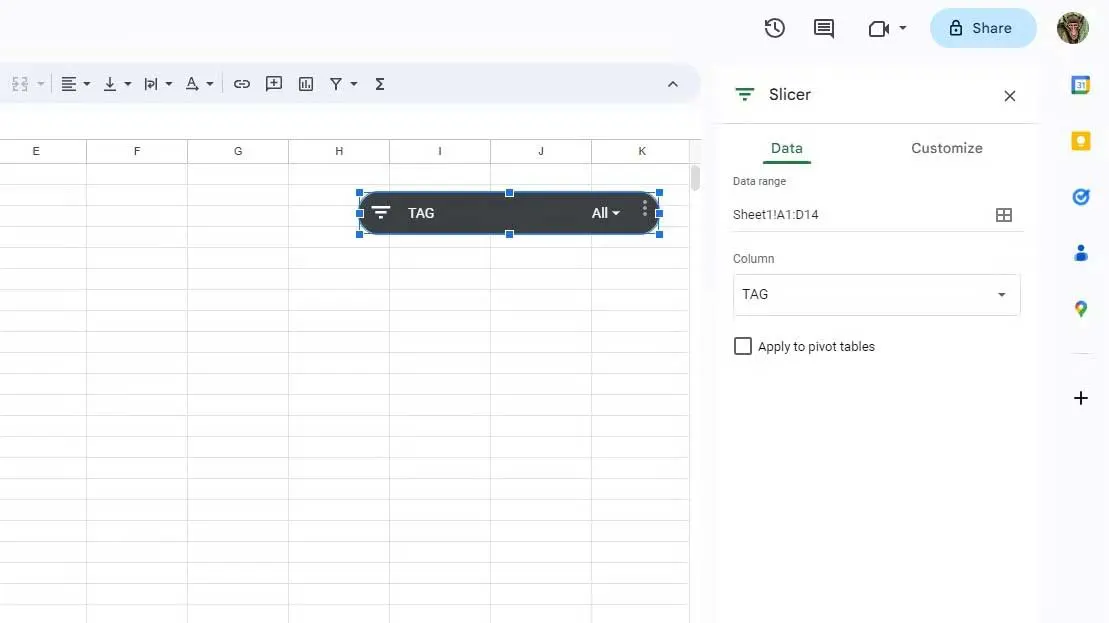Open the functions (Σ) menu
Image resolution: width=1109 pixels, height=623 pixels.
click(x=379, y=84)
